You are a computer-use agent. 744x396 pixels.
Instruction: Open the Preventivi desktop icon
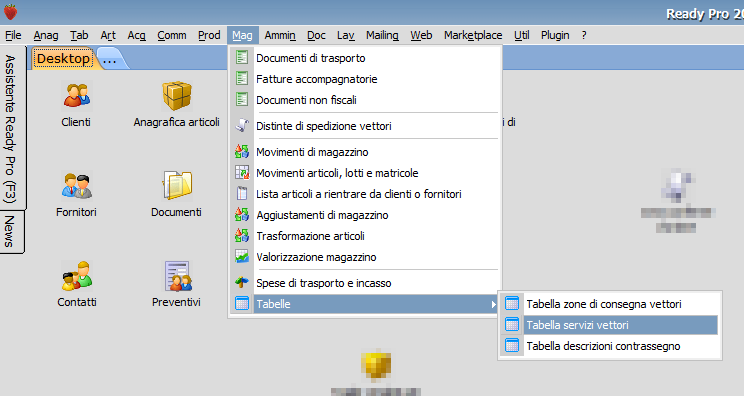pyautogui.click(x=177, y=276)
